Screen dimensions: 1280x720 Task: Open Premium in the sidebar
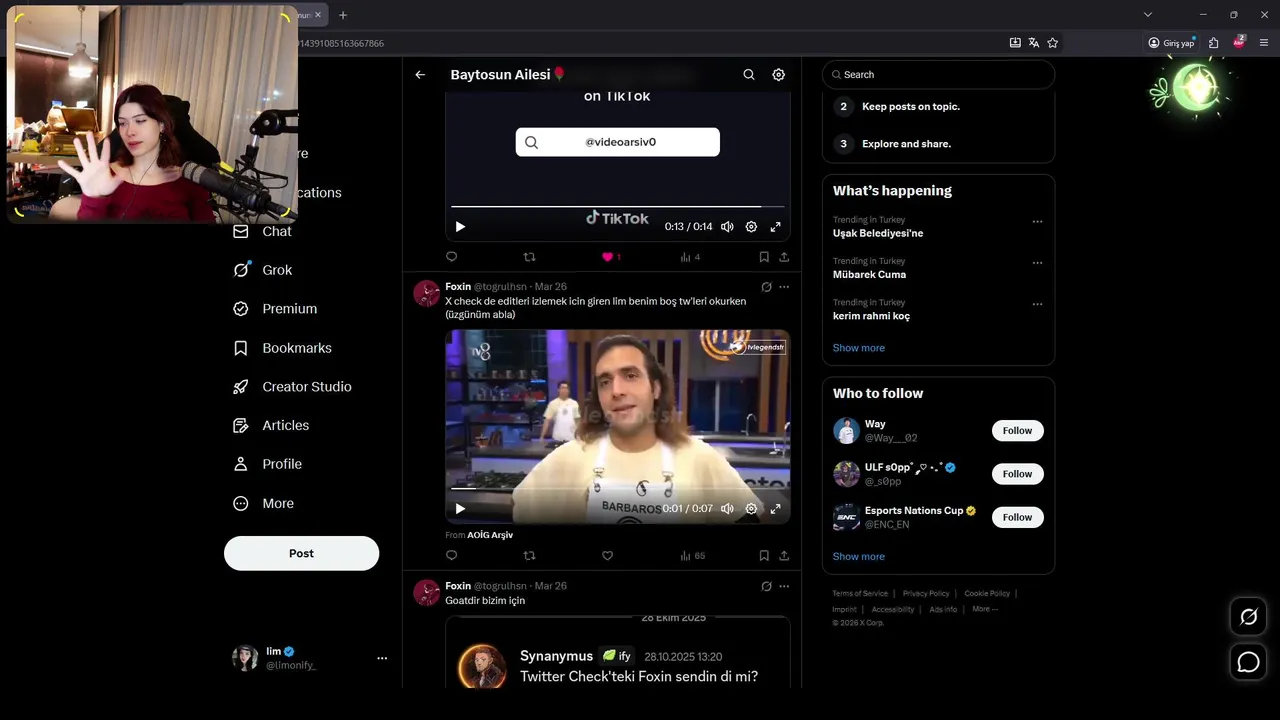[x=275, y=309]
